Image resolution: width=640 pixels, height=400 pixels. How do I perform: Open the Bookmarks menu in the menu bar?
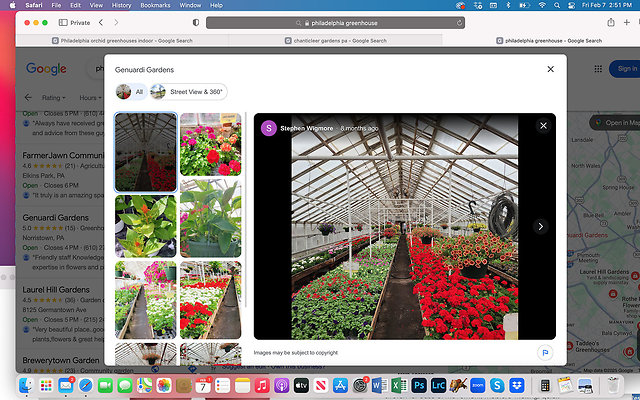154,5
